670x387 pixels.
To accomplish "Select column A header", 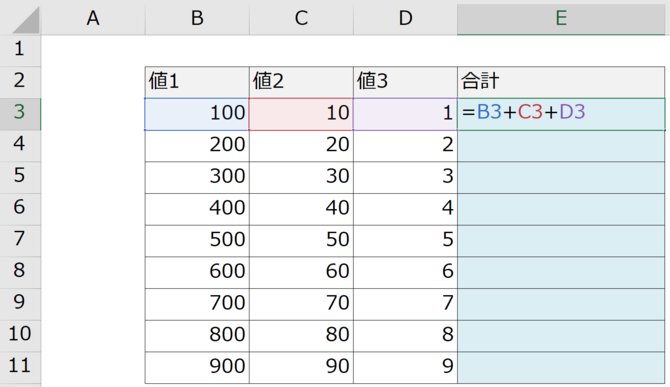I will pos(93,18).
